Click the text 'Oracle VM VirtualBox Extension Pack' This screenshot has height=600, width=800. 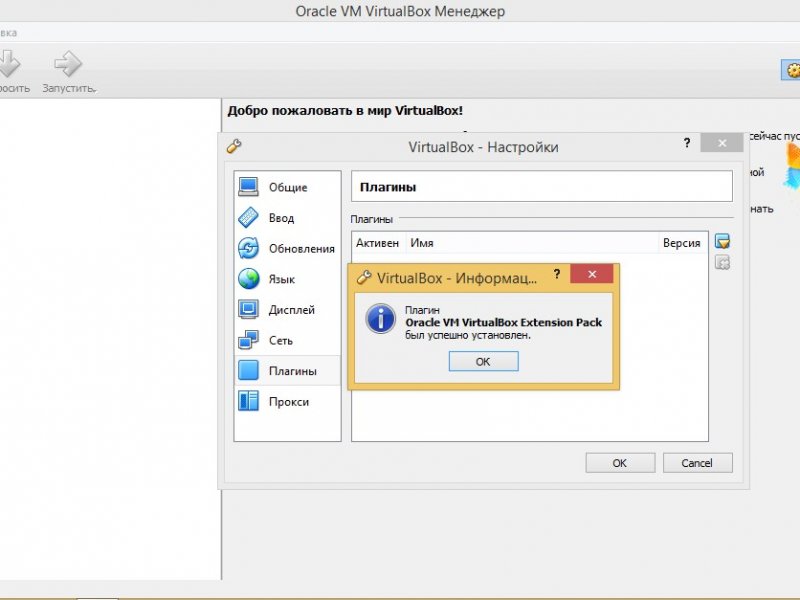tap(504, 322)
